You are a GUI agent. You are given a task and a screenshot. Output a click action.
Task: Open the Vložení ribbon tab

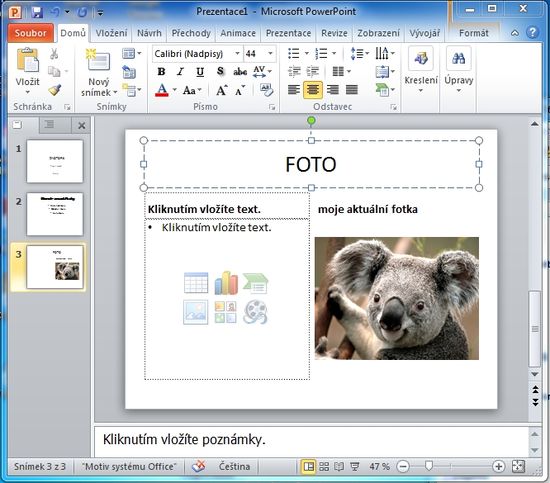coord(111,33)
